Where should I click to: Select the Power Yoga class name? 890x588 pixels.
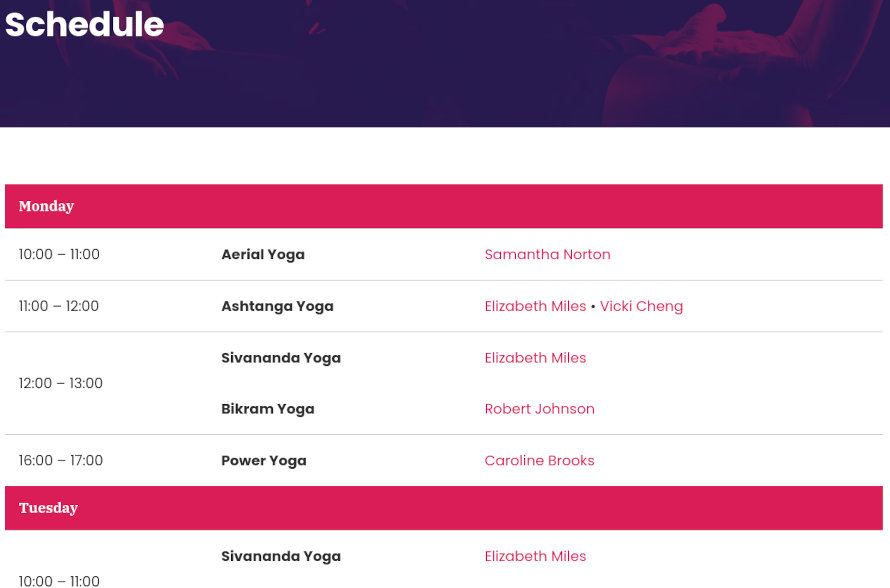pyautogui.click(x=264, y=461)
